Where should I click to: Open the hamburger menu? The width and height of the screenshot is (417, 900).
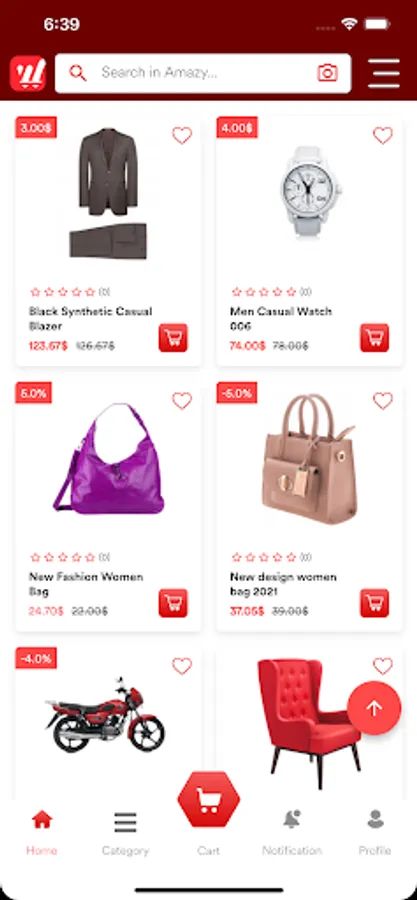[384, 73]
